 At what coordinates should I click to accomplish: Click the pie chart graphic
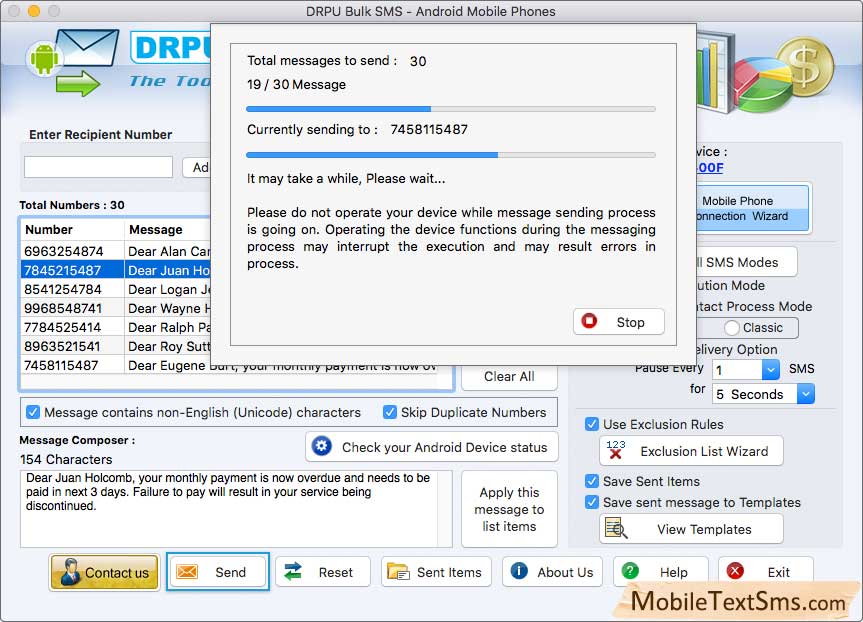tap(764, 87)
